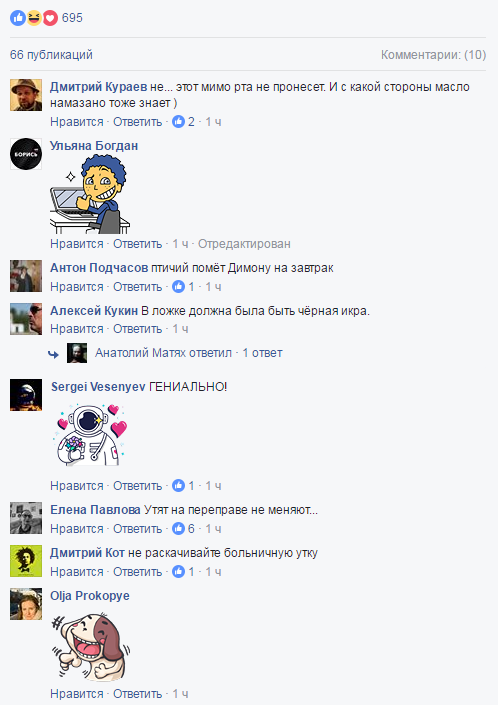This screenshot has height=705, width=498.
Task: Open the Комментарии: (10) link
Action: 433,55
